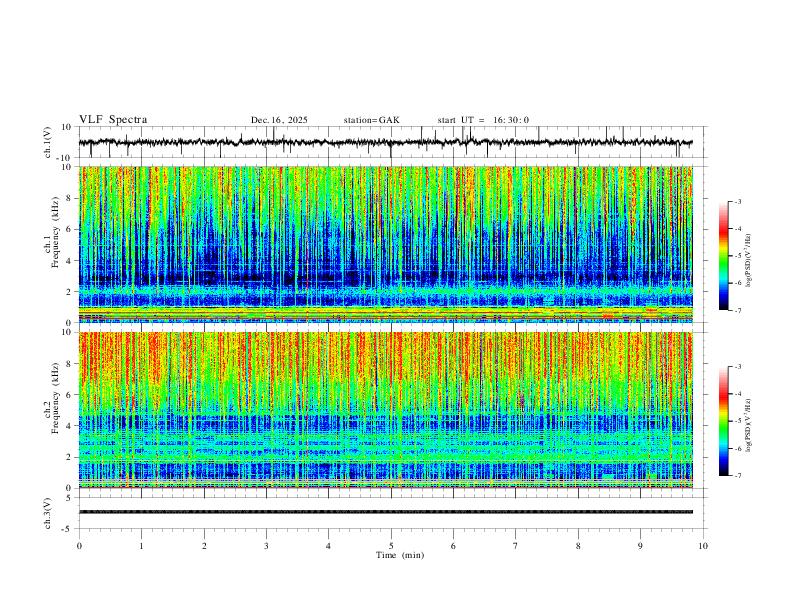The image size is (792, 612).
Task: Click inside the ch.2 spectrogram
Action: pos(386,410)
